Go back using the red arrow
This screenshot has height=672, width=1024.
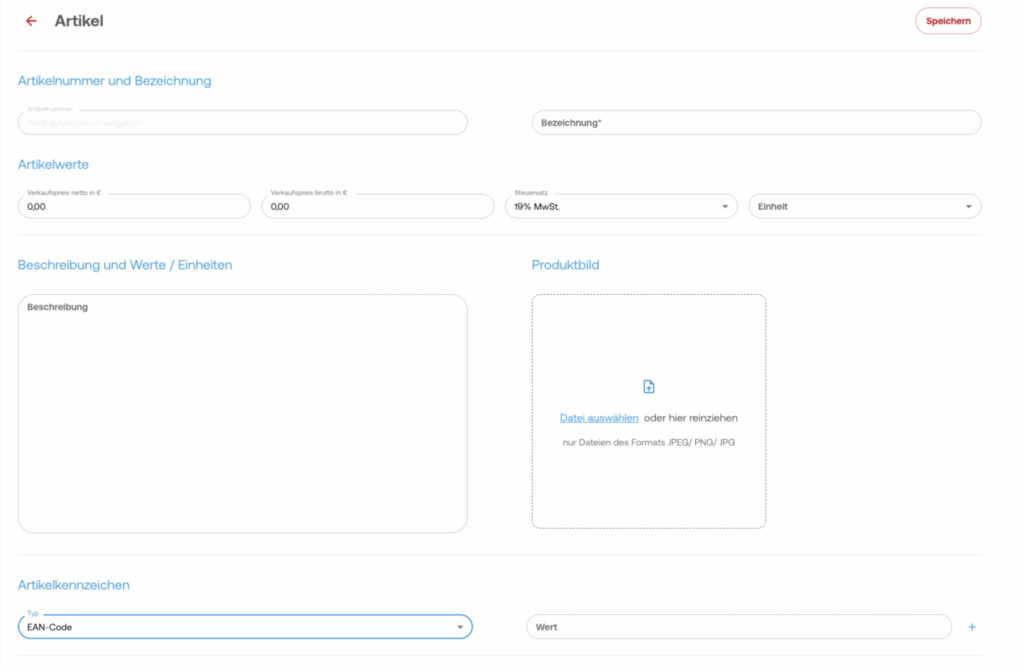pyautogui.click(x=31, y=21)
